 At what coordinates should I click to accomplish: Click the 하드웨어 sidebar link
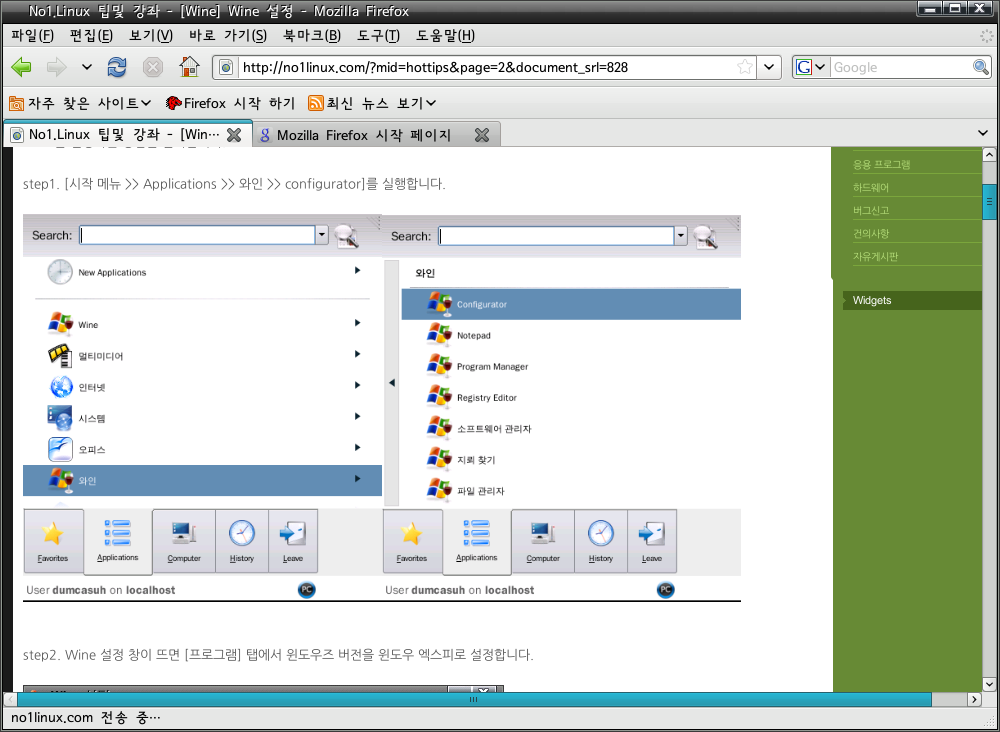click(871, 187)
